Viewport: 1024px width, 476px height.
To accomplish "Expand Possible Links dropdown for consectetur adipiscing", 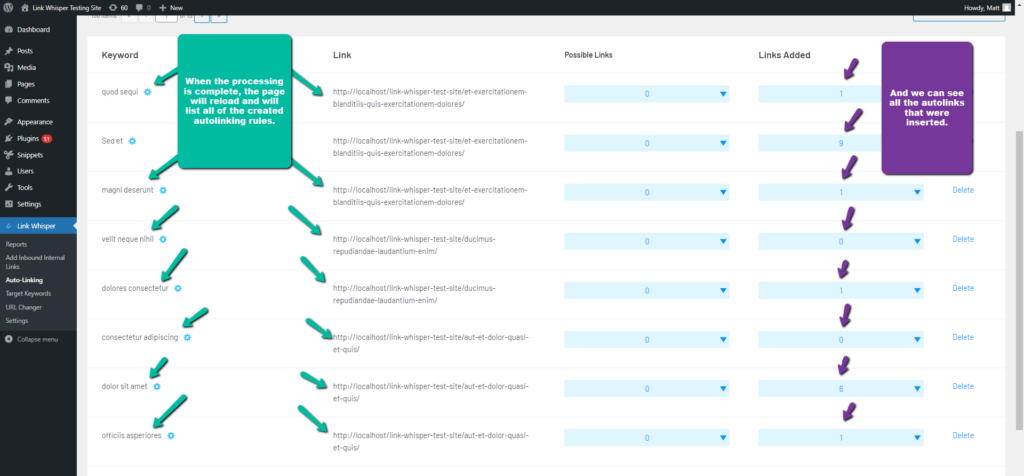I will click(x=647, y=340).
